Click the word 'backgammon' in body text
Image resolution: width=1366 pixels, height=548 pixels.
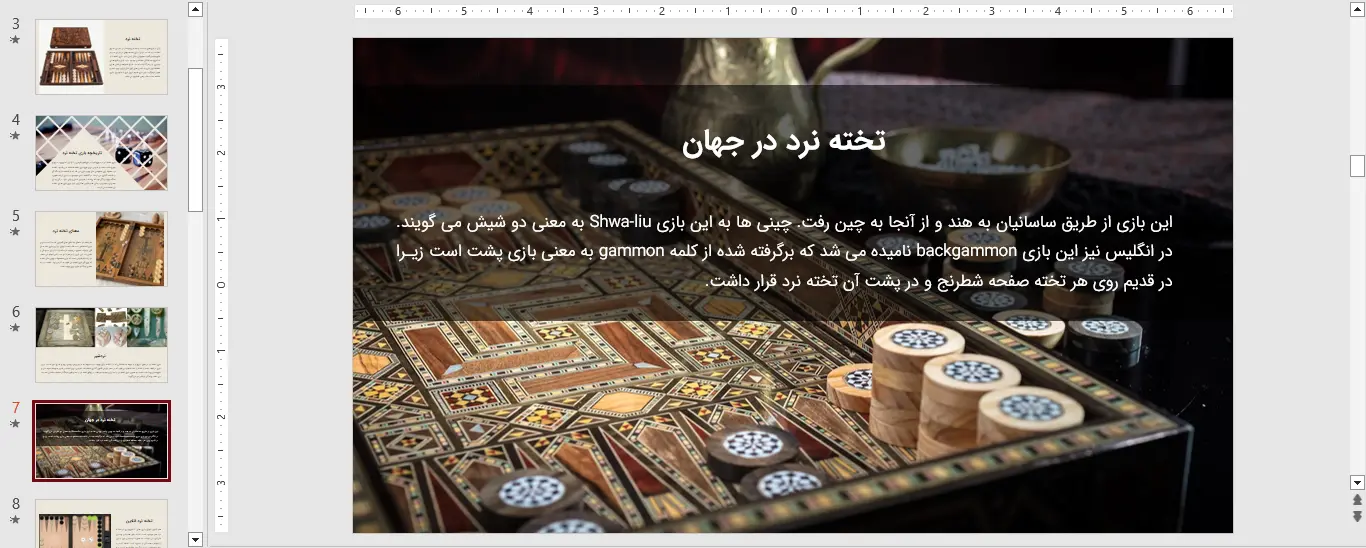tap(967, 250)
